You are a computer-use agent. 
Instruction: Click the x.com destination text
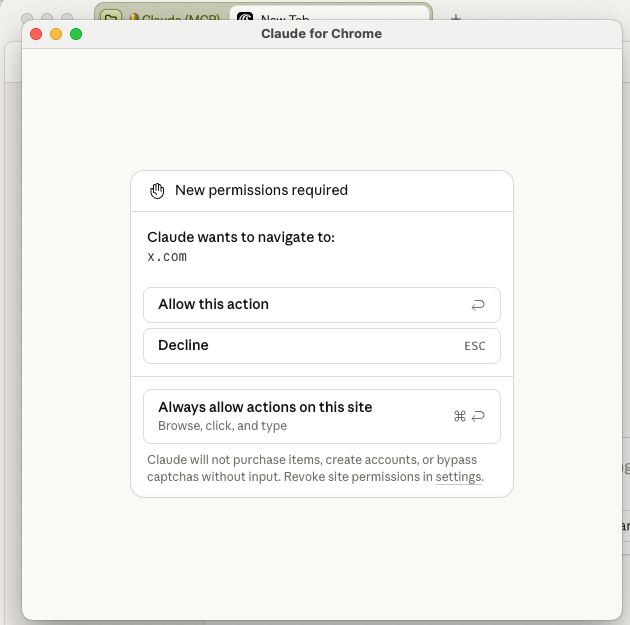coord(167,257)
